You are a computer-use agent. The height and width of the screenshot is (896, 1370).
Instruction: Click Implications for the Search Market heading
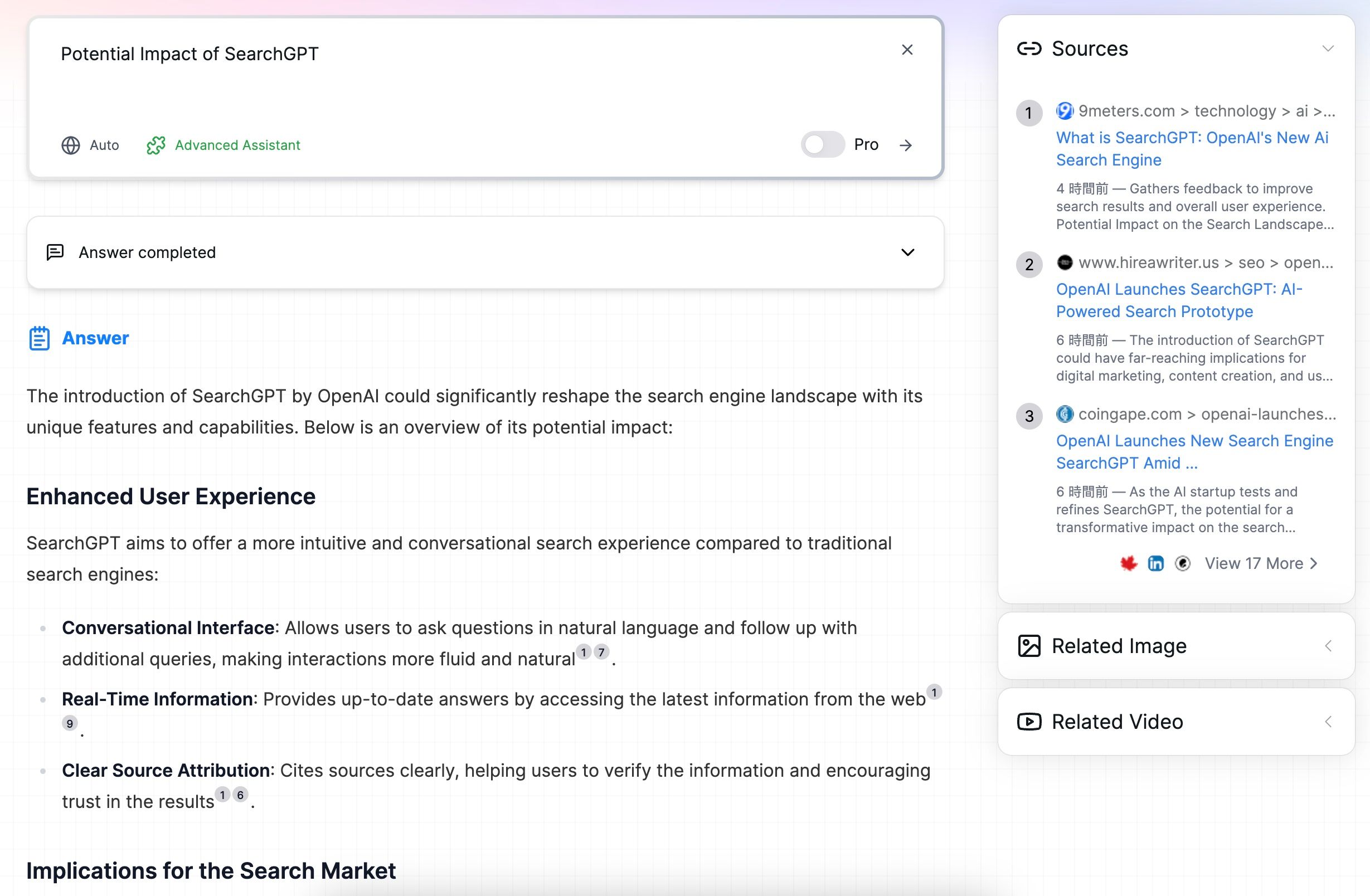[x=211, y=871]
